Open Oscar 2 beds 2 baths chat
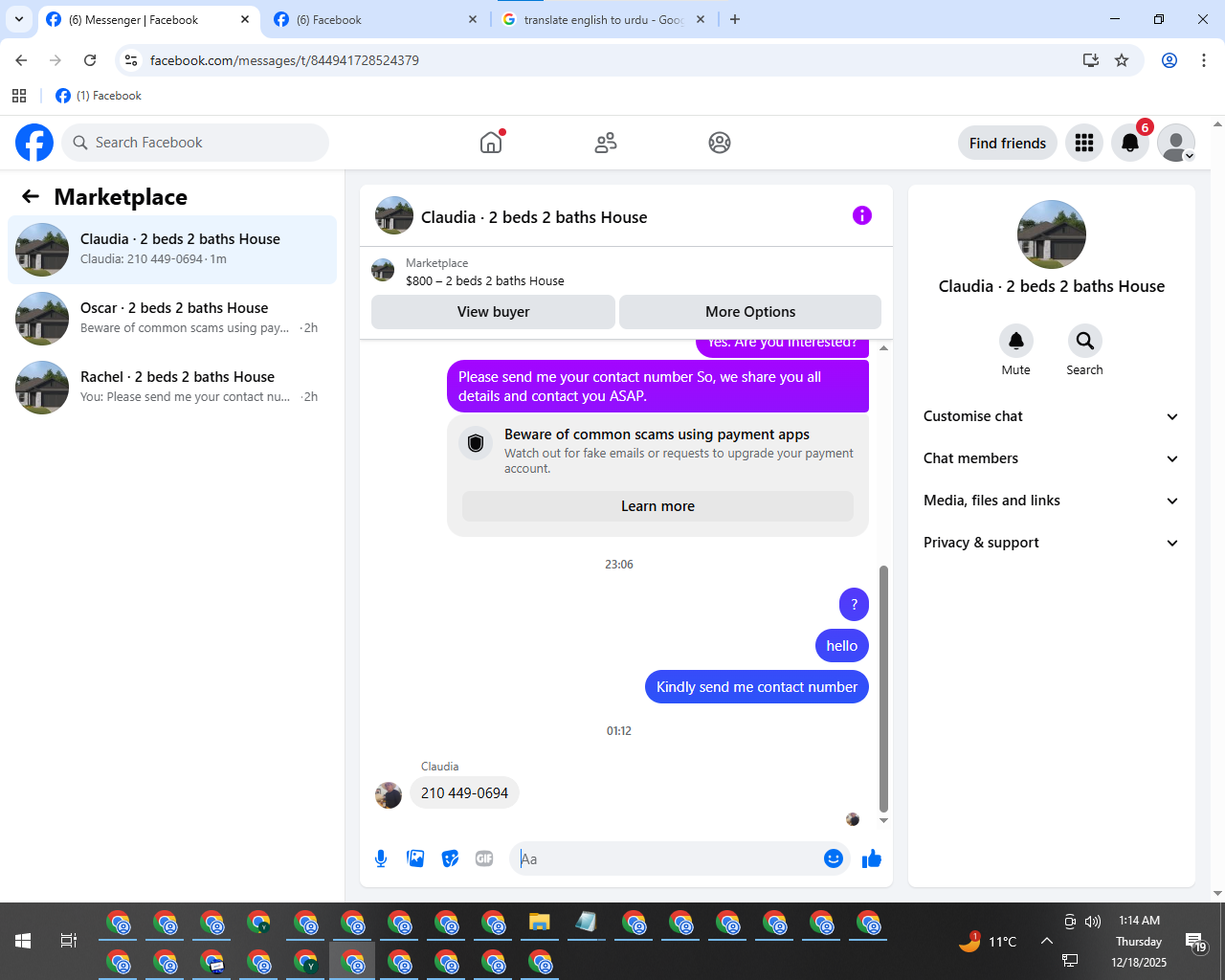The width and height of the screenshot is (1225, 980). [172, 319]
